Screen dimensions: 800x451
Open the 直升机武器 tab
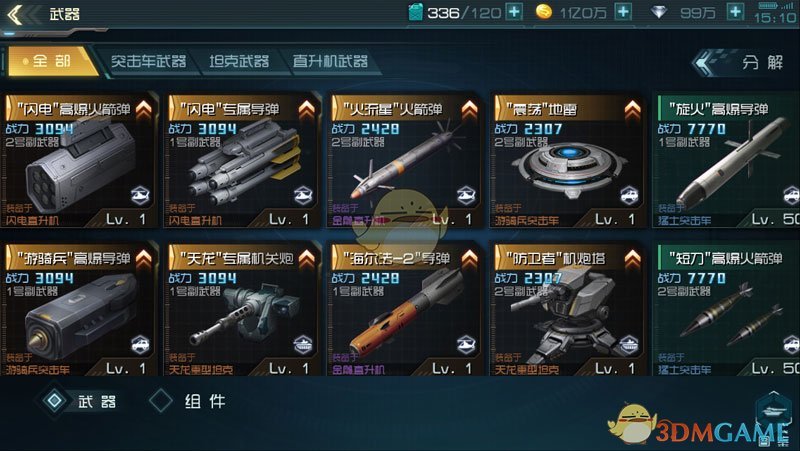point(330,62)
